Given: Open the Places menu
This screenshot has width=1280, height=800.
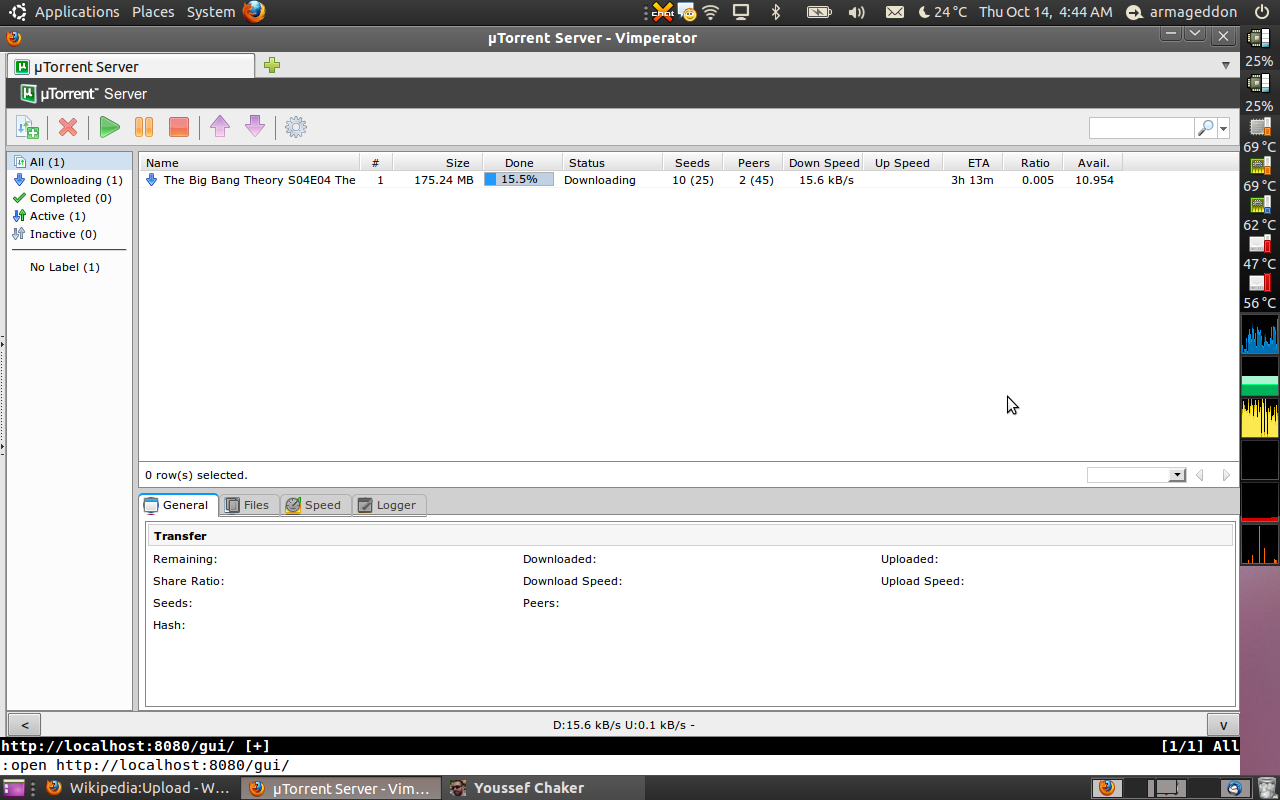Looking at the screenshot, I should 153,12.
